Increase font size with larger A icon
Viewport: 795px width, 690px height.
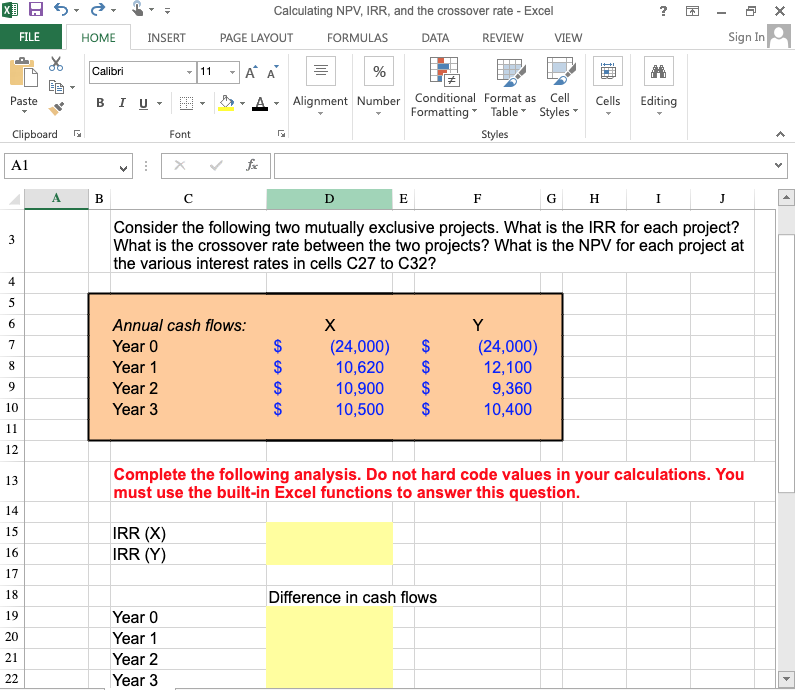coord(251,72)
